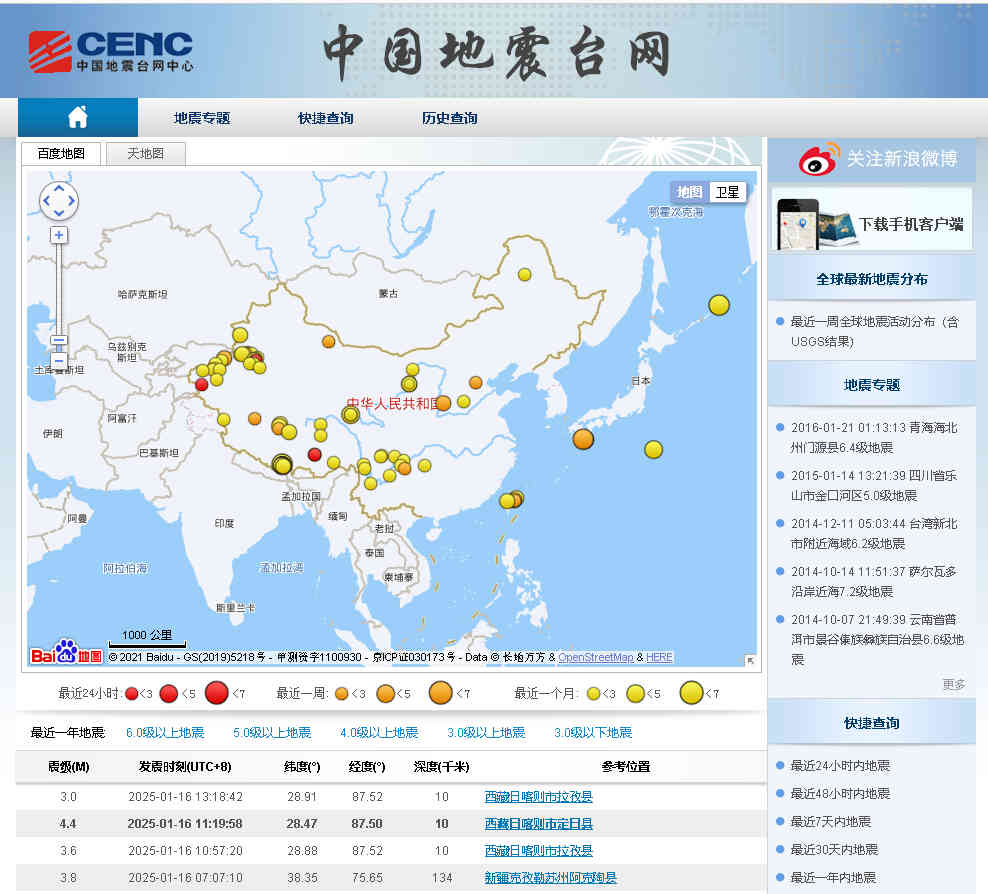Select the 百度地图 tab

(x=62, y=153)
